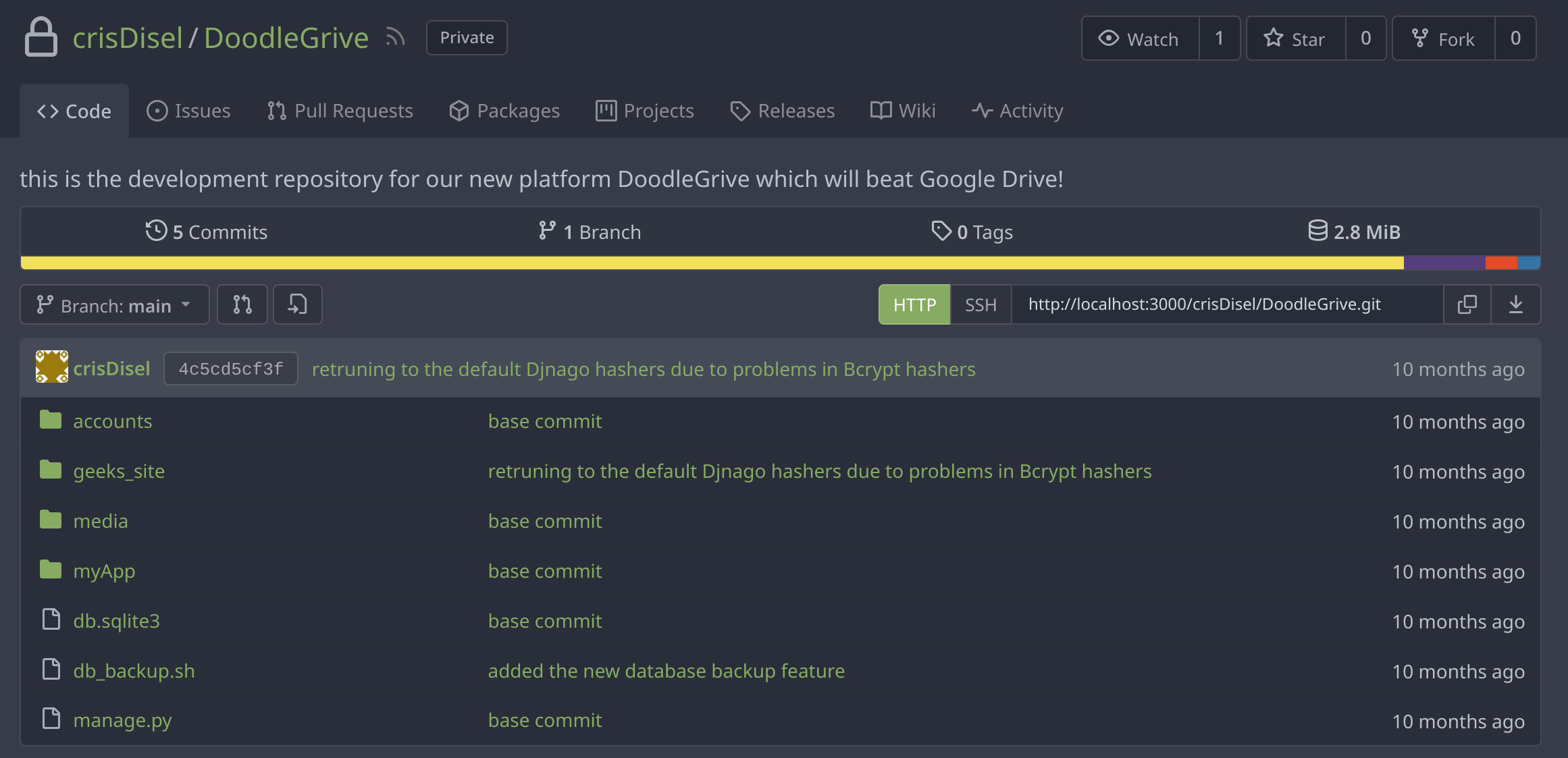Open commit 4c5cd5cf3f
This screenshot has height=758, width=1568.
click(231, 369)
